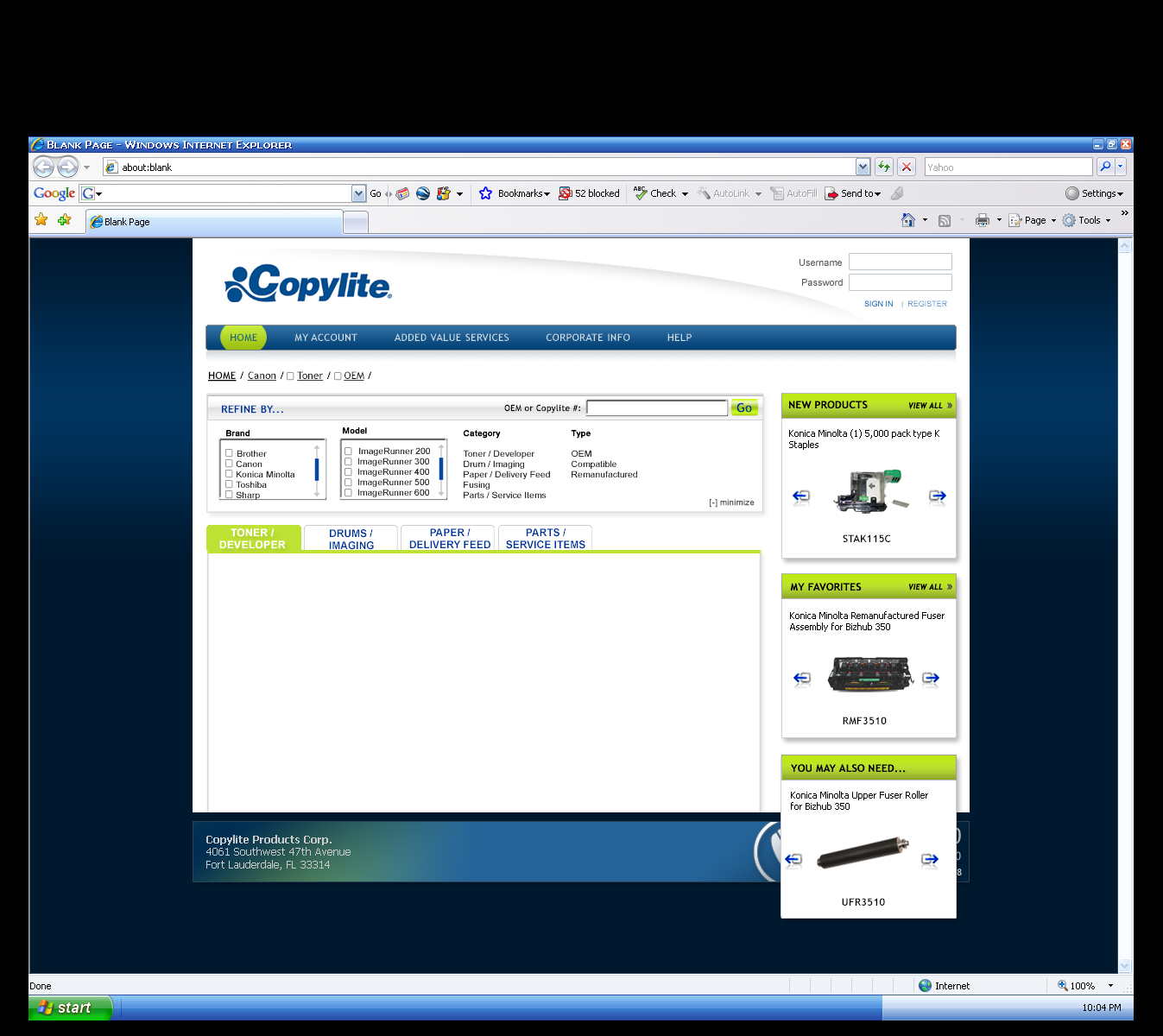Click the Copylite logo
This screenshot has height=1036, width=1163.
pyautogui.click(x=308, y=283)
